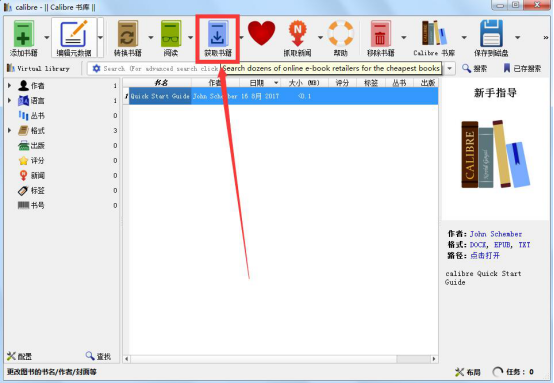
Task: Open the DOCX format link
Action: click(478, 244)
